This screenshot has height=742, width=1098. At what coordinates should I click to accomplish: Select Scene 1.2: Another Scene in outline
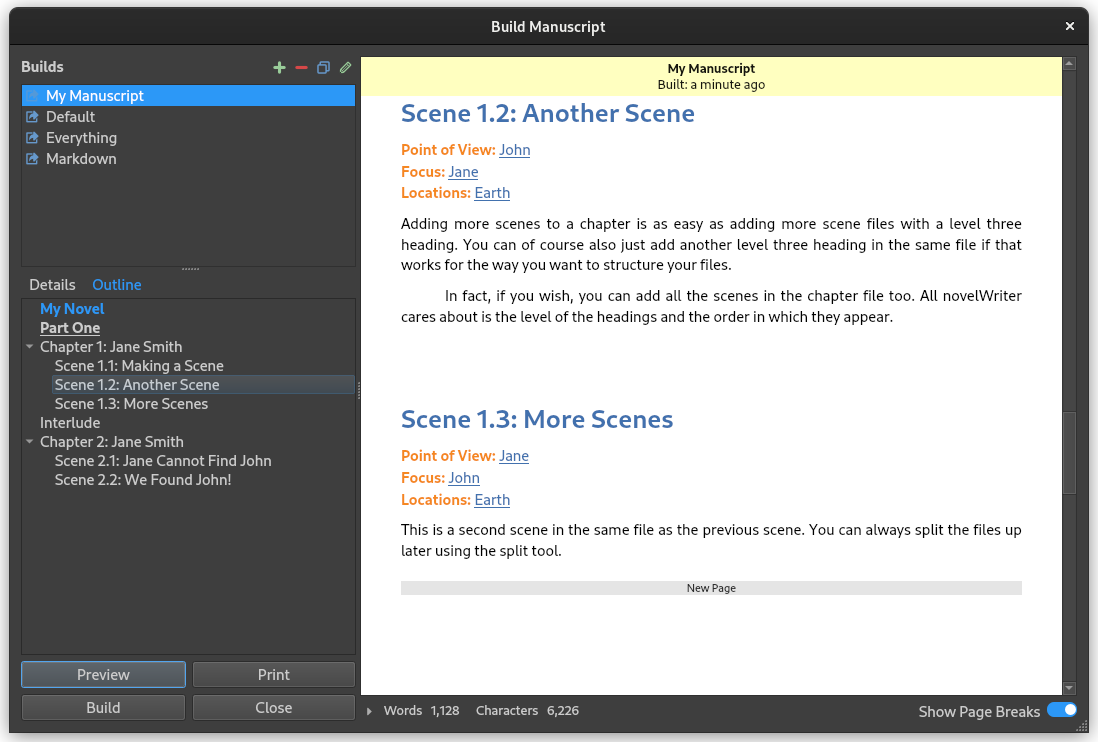(203, 385)
